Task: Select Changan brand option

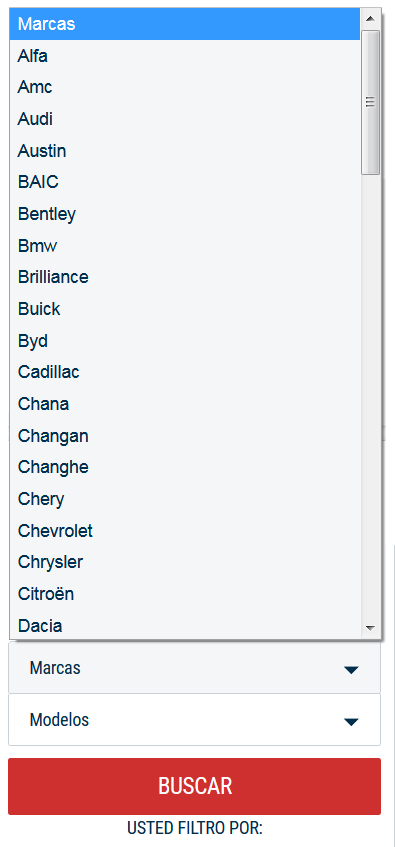Action: [185, 436]
